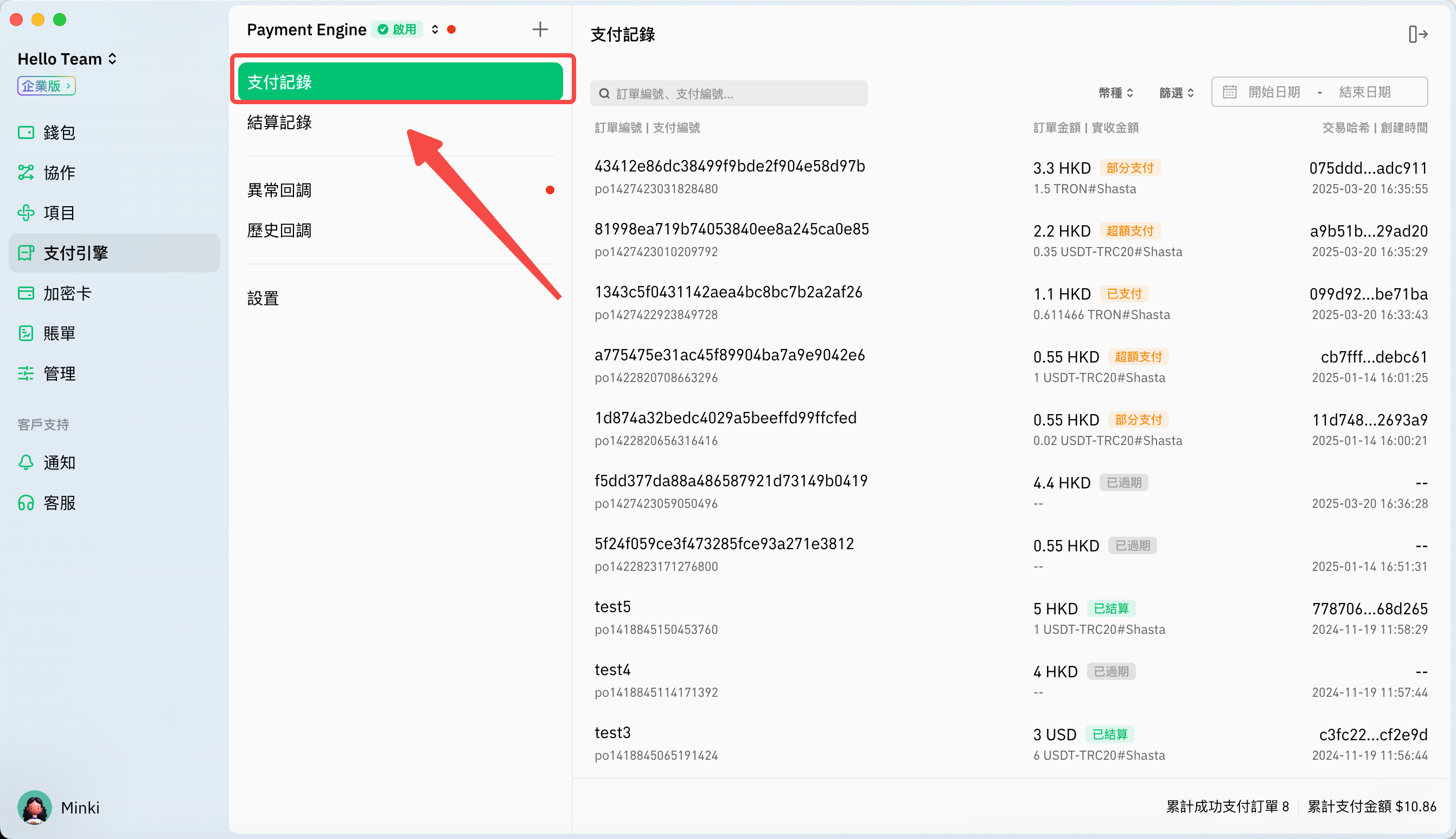Click the bills (賬單) icon
The height and width of the screenshot is (839, 1456).
click(26, 333)
